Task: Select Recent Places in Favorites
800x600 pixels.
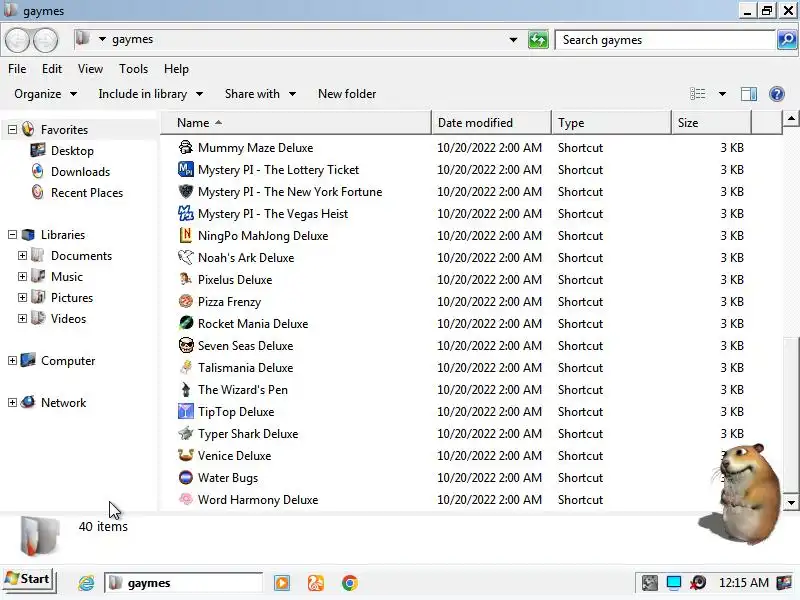Action: click(87, 192)
